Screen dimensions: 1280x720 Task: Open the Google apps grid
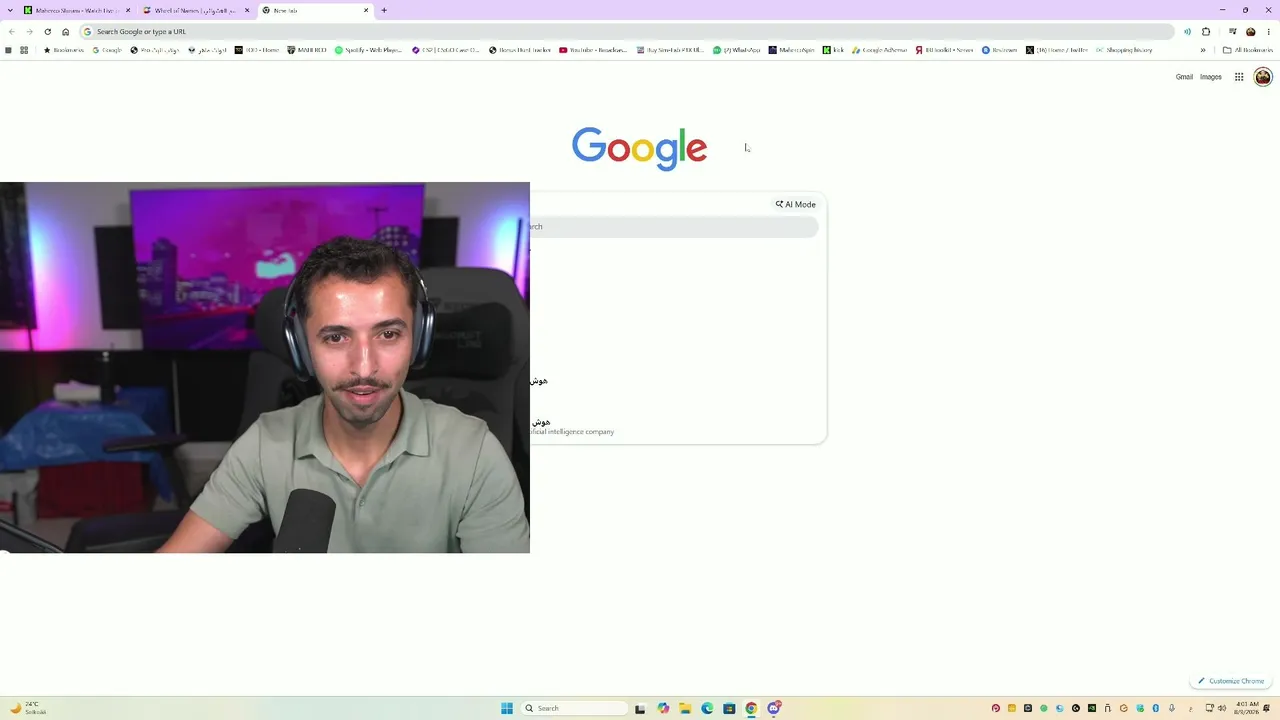(1239, 77)
